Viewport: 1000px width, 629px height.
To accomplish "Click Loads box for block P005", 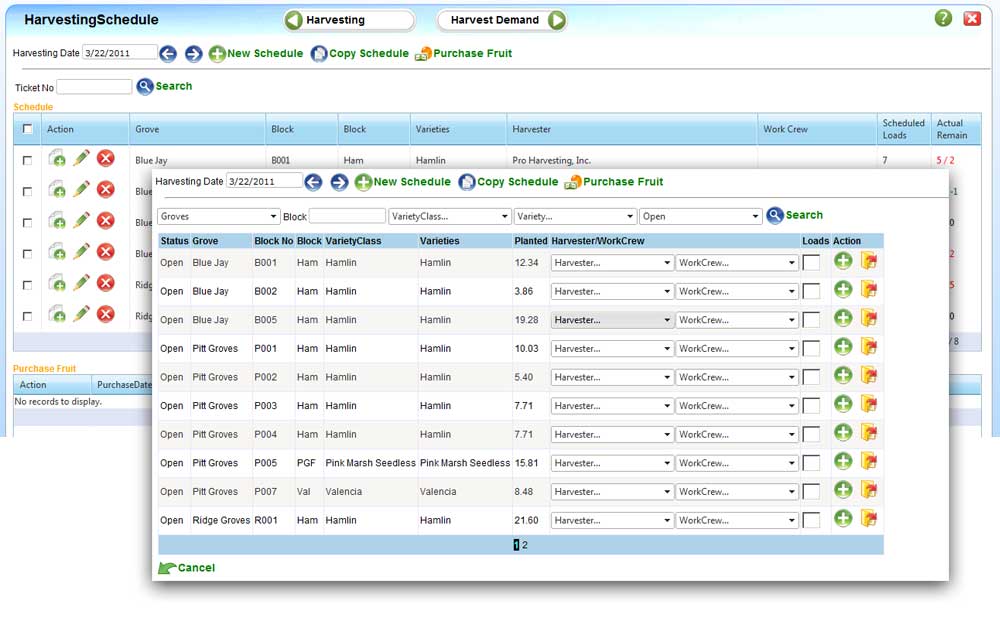I will [811, 463].
